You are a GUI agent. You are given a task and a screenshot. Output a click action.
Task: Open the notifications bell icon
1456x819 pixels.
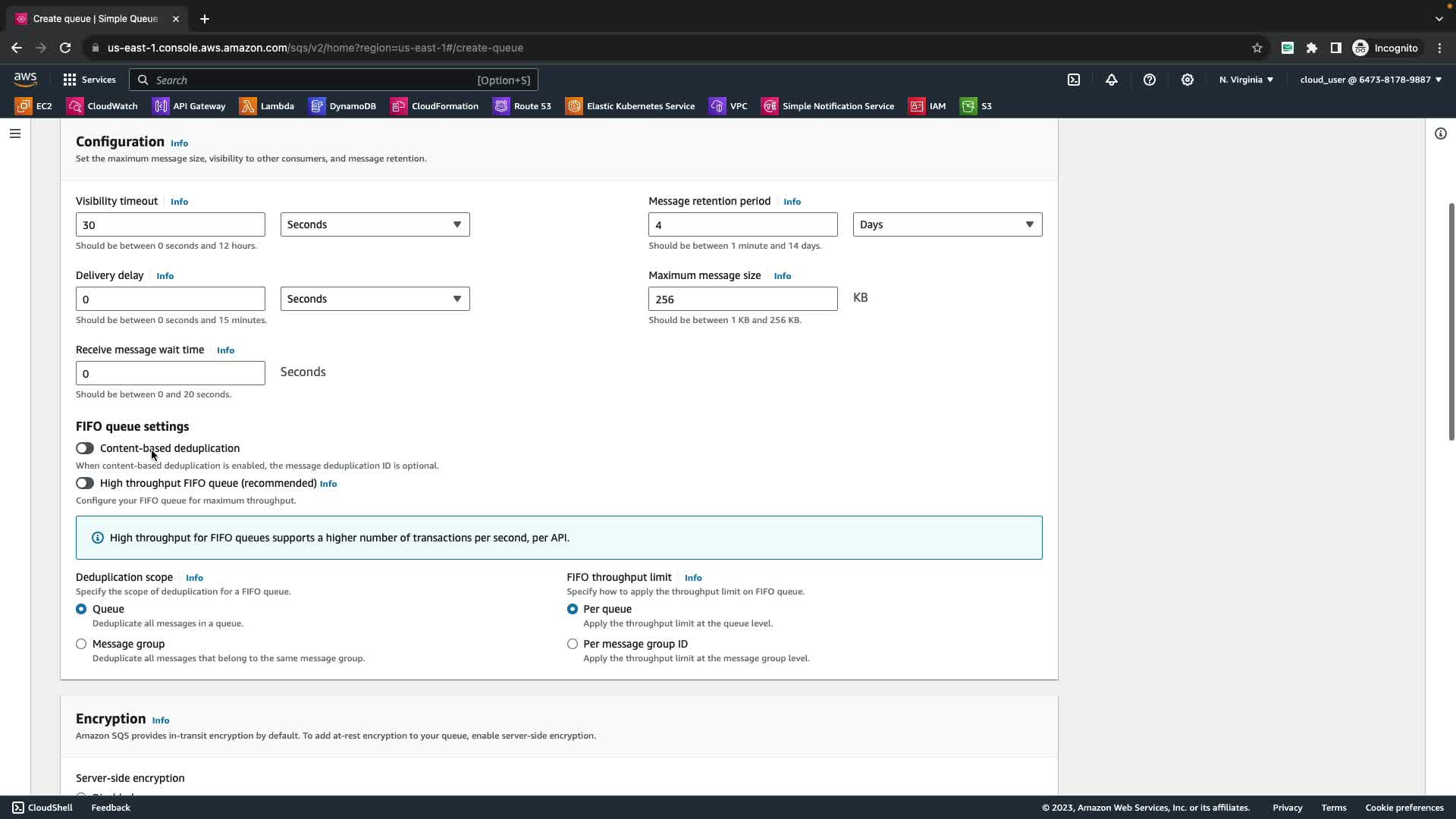(1112, 80)
